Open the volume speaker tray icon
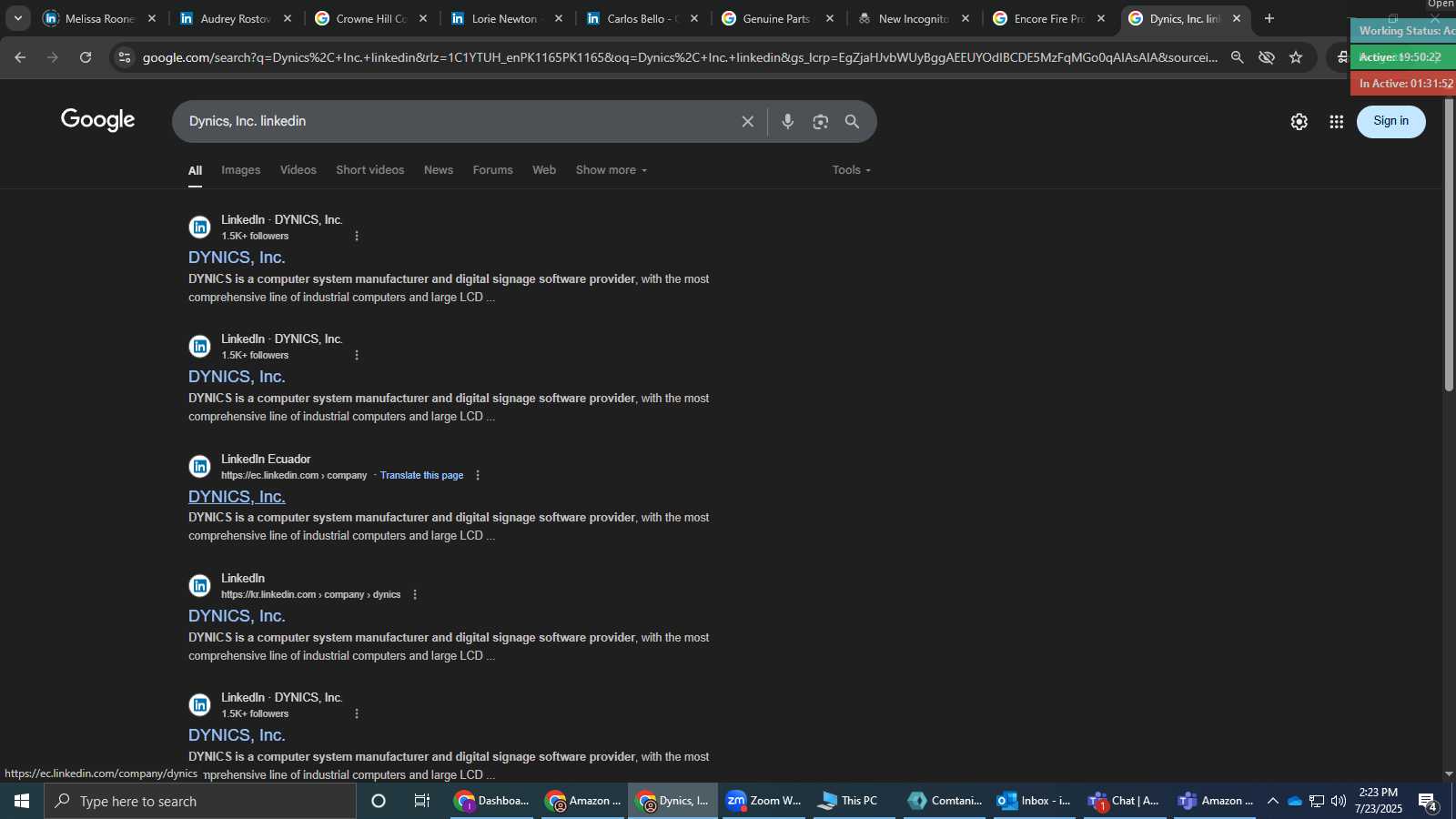 [1338, 801]
